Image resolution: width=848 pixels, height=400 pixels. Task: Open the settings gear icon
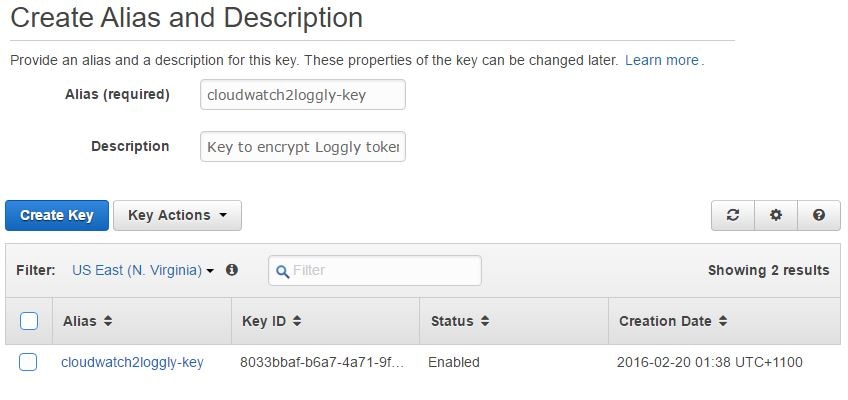pos(776,215)
